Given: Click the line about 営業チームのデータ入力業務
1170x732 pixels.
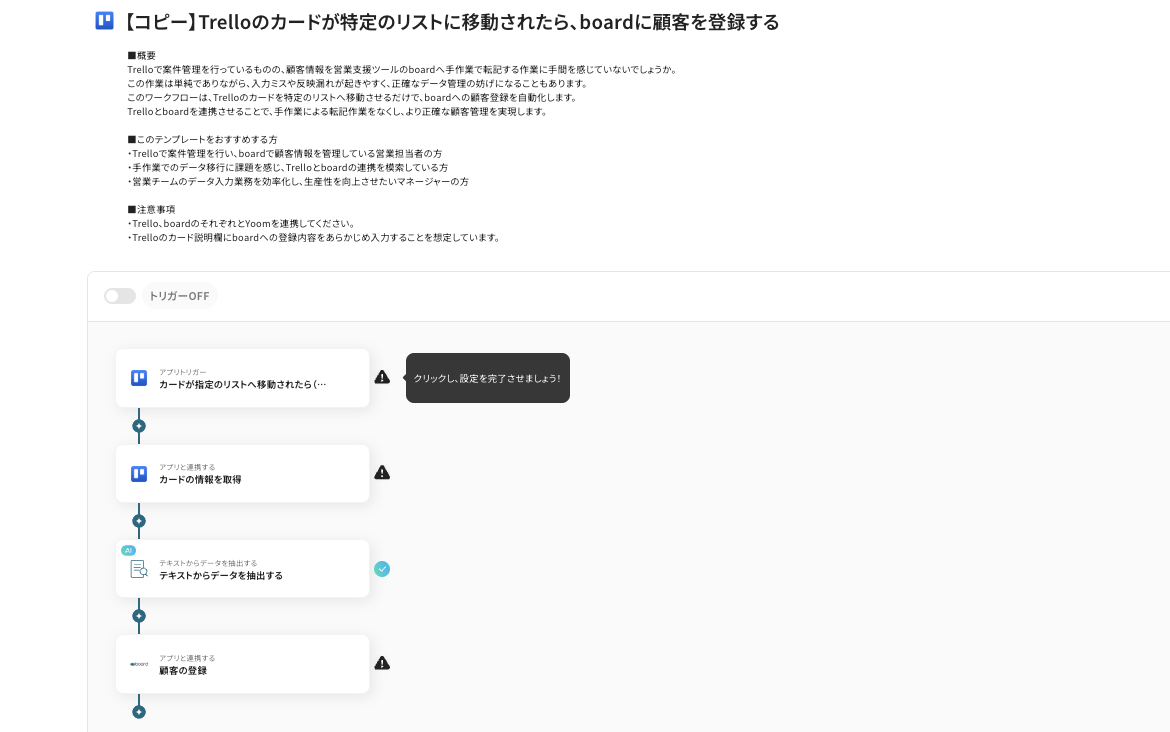Looking at the screenshot, I should [298, 181].
